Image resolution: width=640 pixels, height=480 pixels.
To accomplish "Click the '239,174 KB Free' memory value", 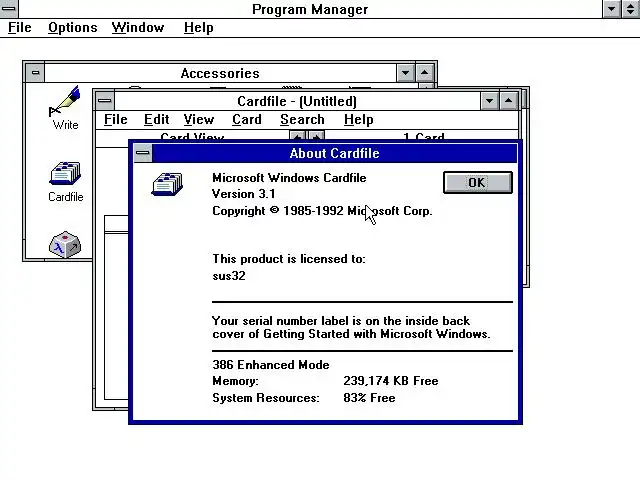I will 391,381.
